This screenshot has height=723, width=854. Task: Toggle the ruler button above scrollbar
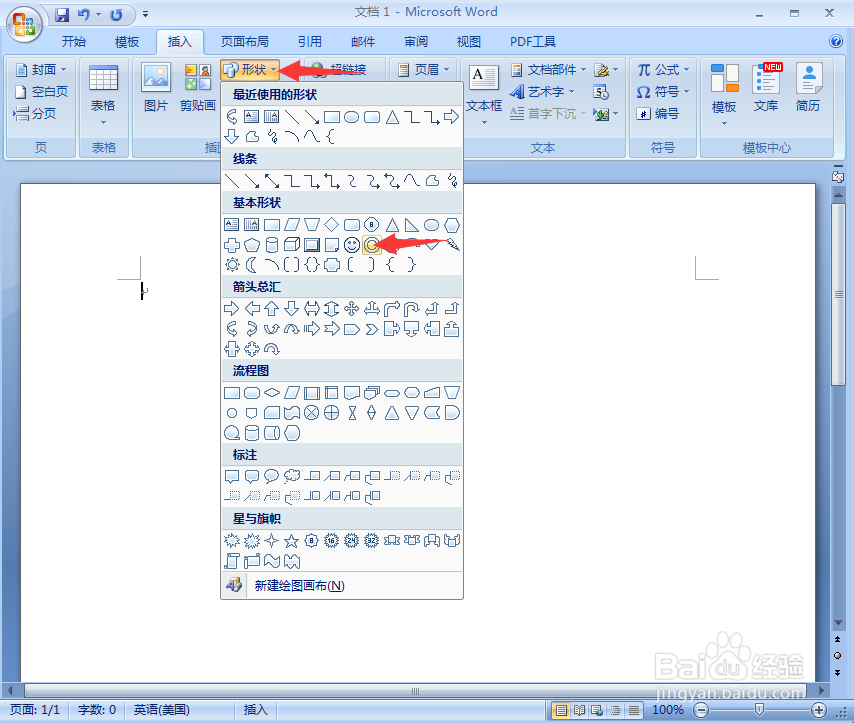[x=838, y=177]
